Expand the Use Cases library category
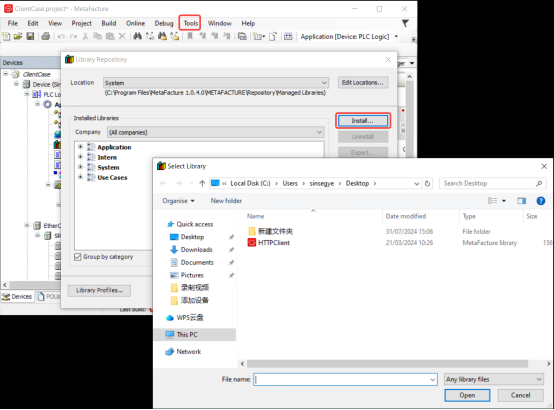The width and height of the screenshot is (554, 410). (80, 177)
